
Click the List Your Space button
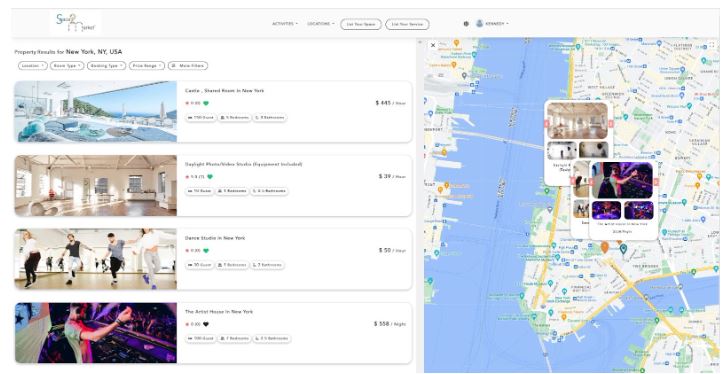click(361, 24)
